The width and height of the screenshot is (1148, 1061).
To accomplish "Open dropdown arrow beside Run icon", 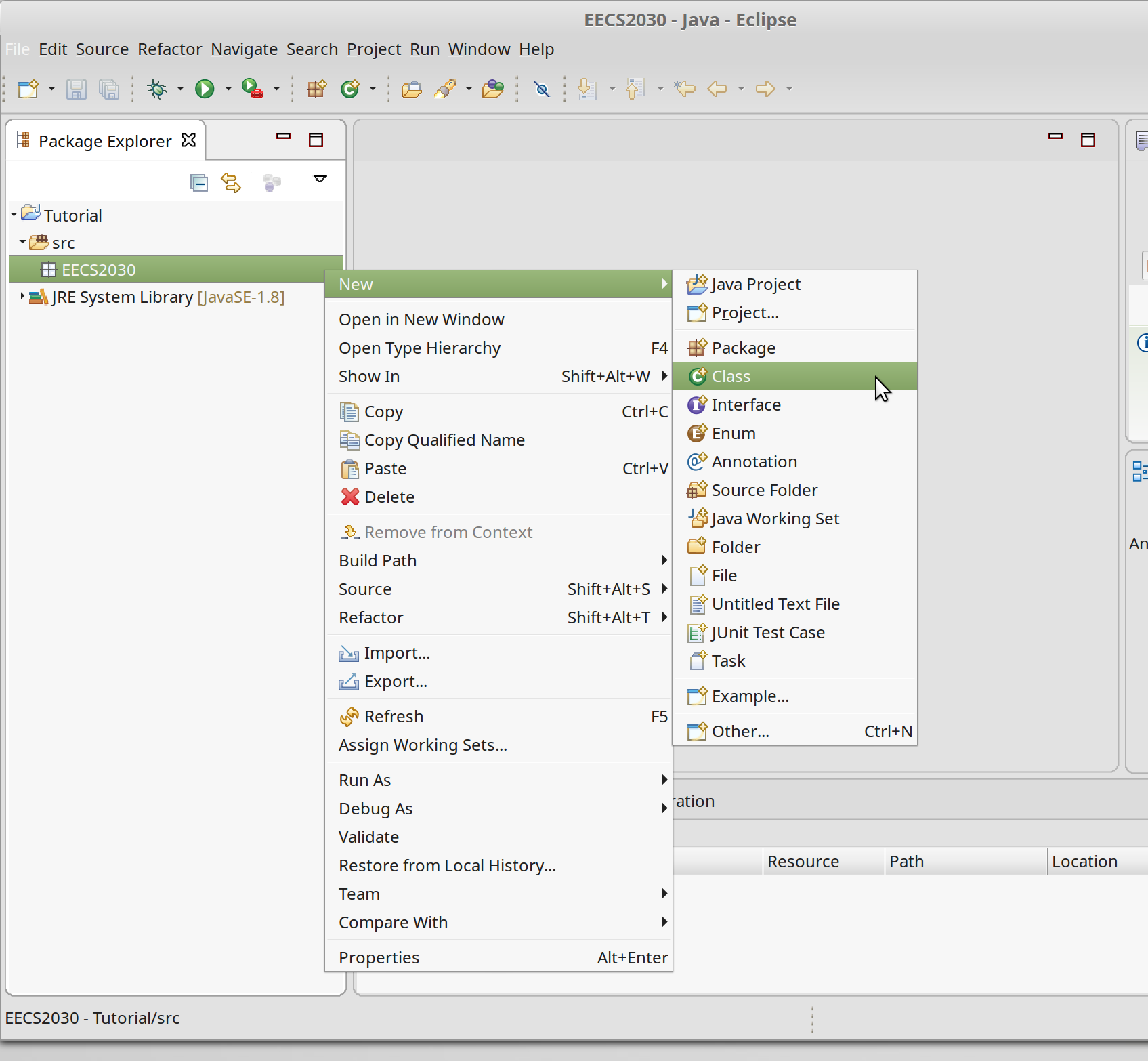I will pos(228,89).
